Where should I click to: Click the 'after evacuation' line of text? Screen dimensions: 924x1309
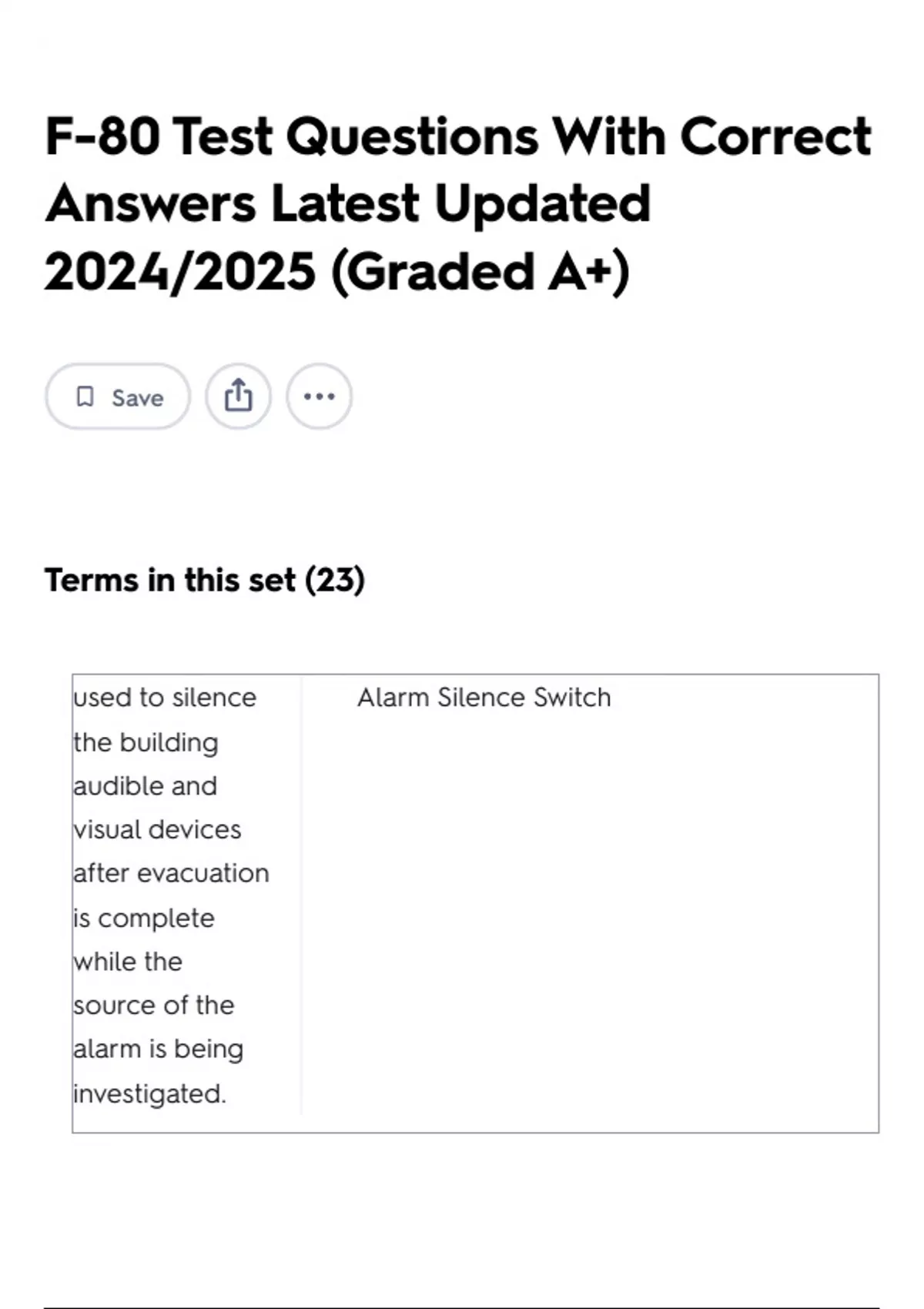tap(171, 873)
